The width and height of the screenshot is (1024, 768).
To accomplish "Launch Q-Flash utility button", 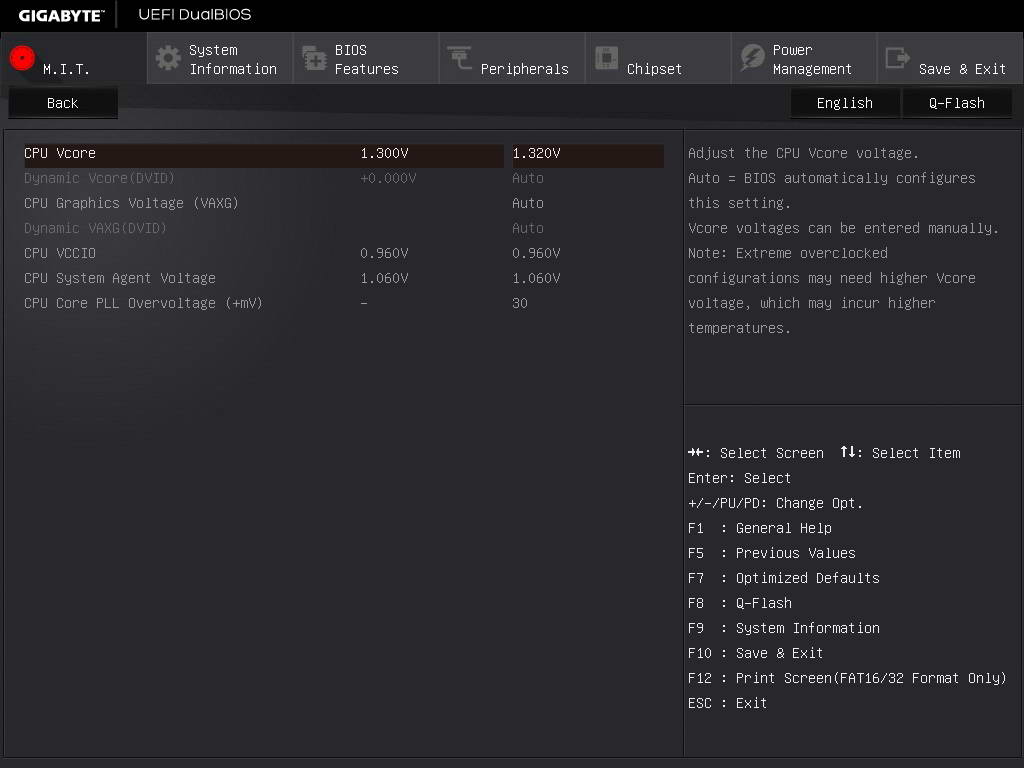I will click(x=957, y=103).
